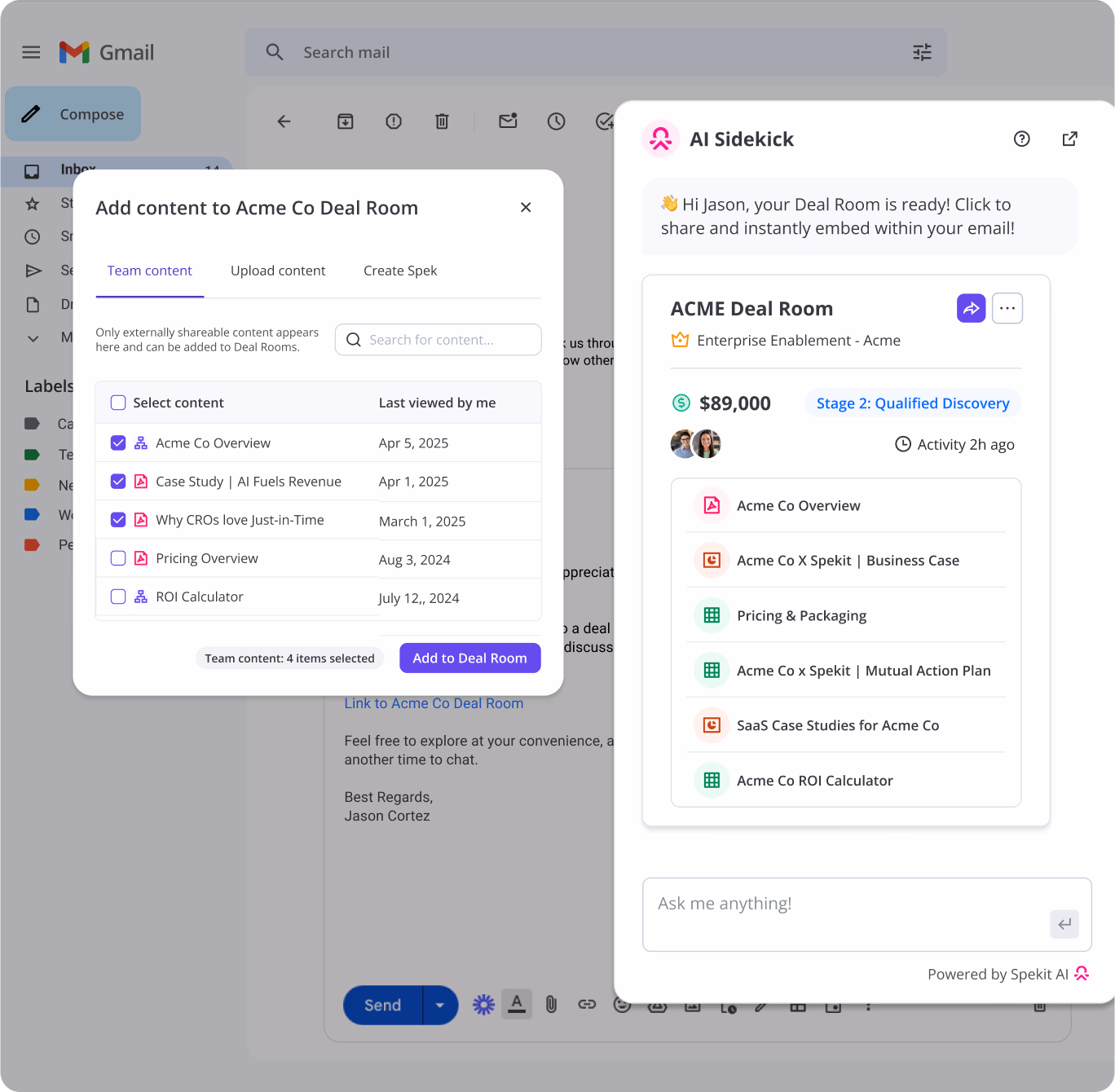Image resolution: width=1115 pixels, height=1092 pixels.
Task: Open the Gmail main menu hamburger icon
Action: point(31,53)
